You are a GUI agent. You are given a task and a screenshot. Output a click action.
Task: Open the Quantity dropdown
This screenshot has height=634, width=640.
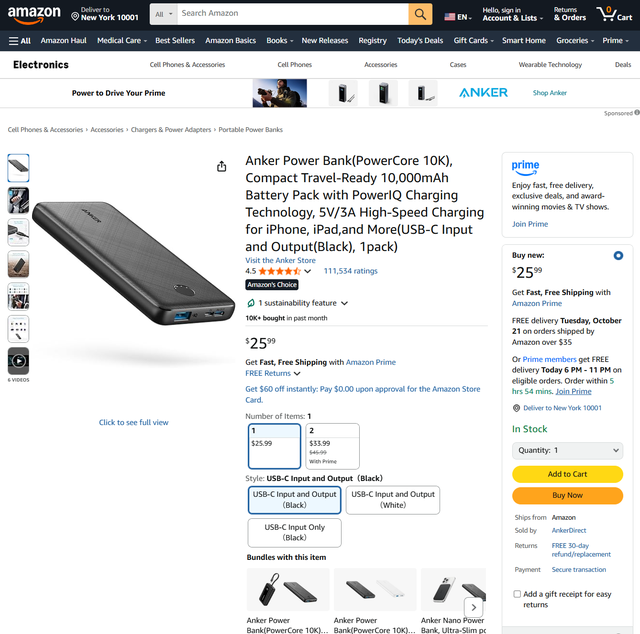[567, 450]
